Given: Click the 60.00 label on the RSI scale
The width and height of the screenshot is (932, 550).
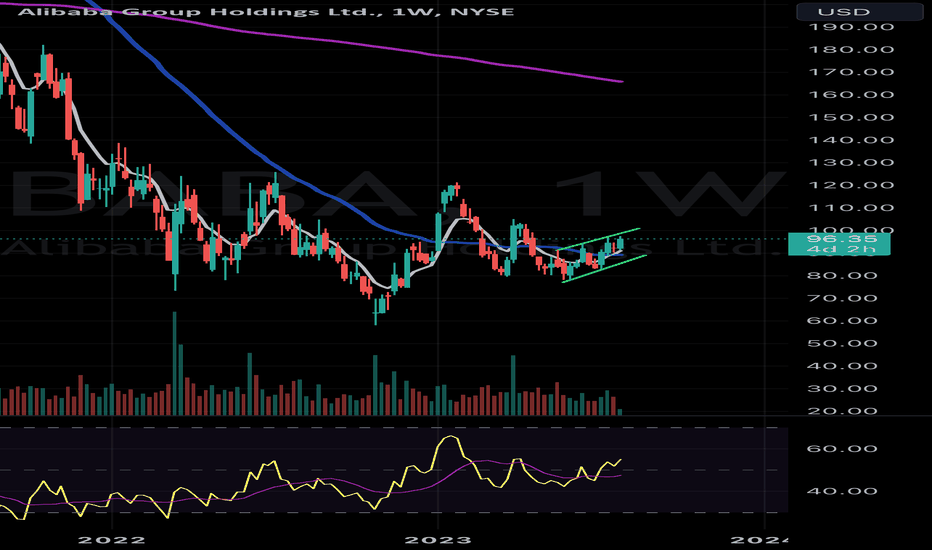Looking at the screenshot, I should (x=842, y=448).
